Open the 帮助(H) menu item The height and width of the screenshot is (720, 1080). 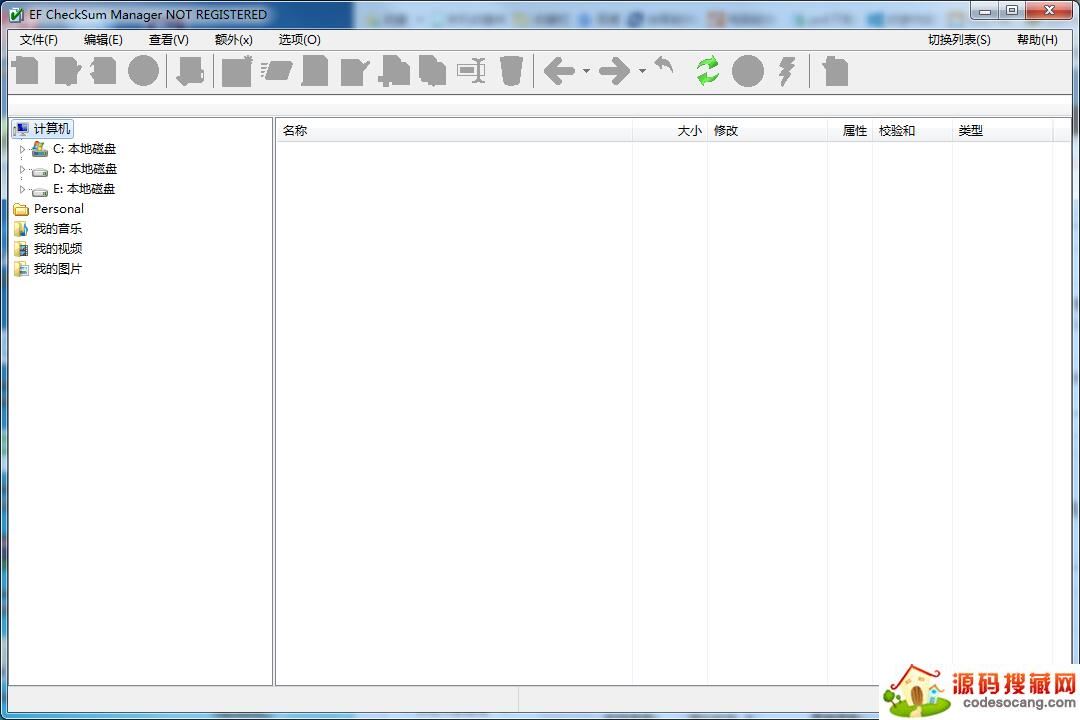click(1037, 40)
